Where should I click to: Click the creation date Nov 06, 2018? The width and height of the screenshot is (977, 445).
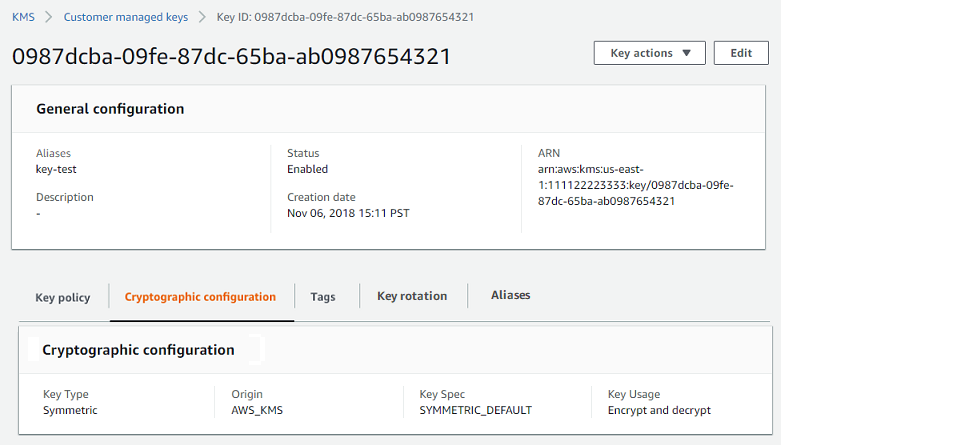[348, 213]
